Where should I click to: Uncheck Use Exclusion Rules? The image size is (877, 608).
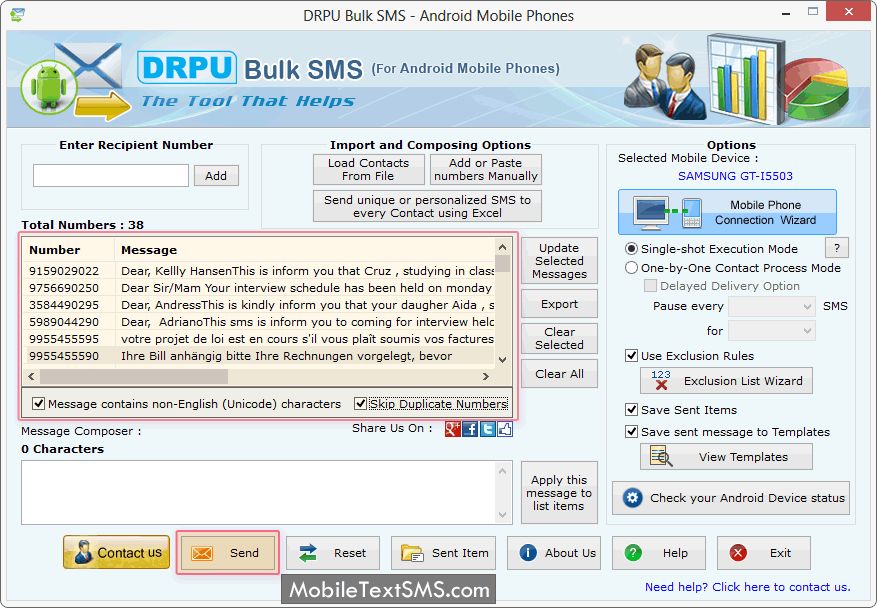click(x=631, y=356)
